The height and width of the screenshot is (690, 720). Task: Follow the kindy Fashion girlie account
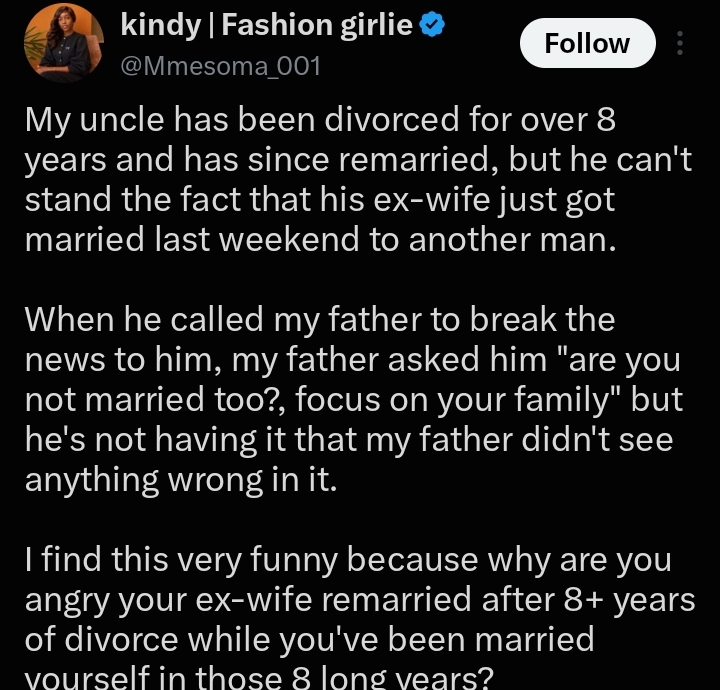point(587,43)
